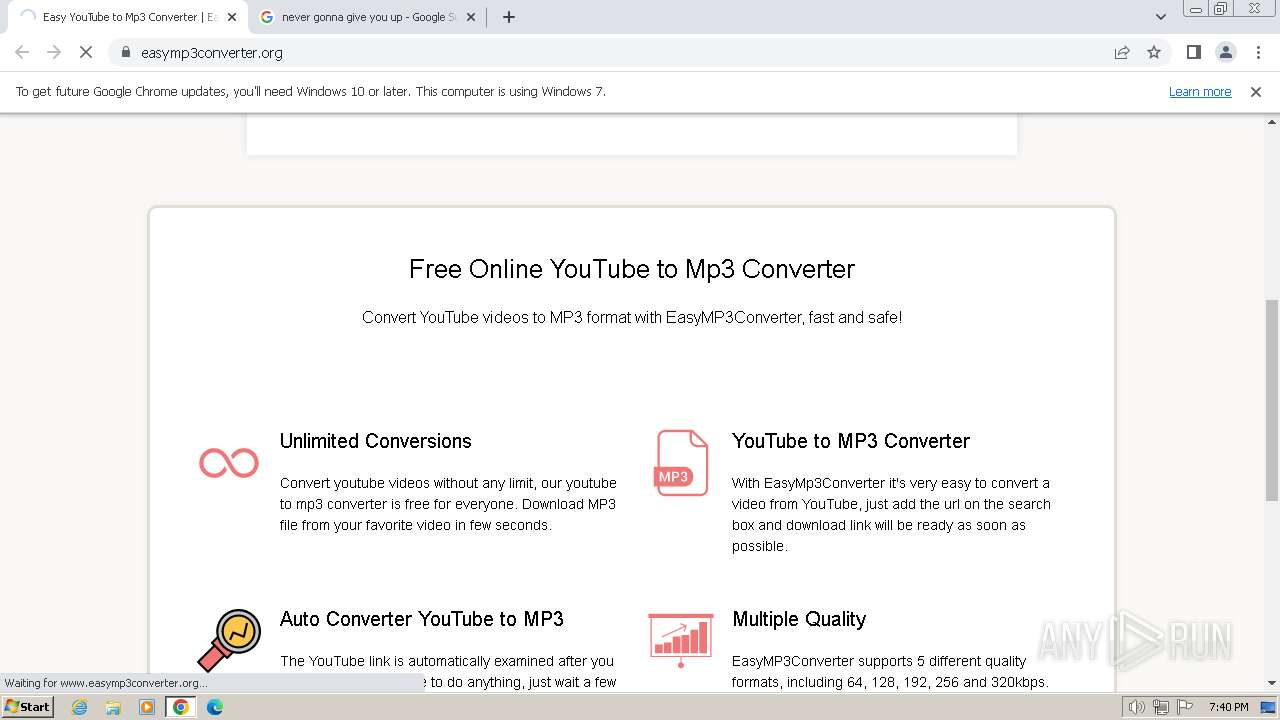Click the page vertical scrollbar thumb
The height and width of the screenshot is (720, 1280).
[x=1272, y=400]
